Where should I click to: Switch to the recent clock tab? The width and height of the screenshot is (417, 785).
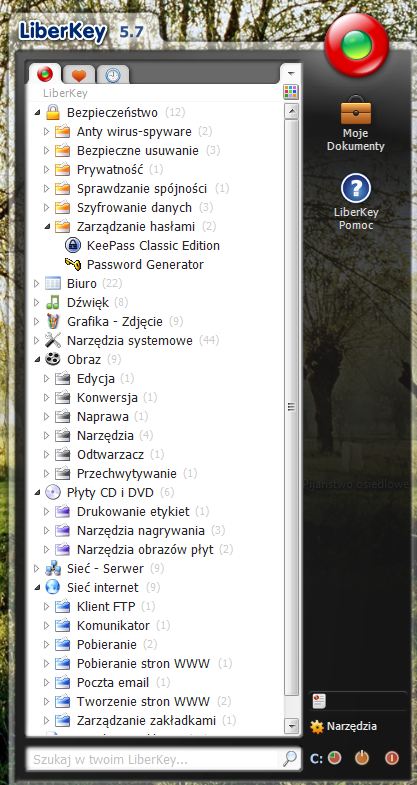113,75
